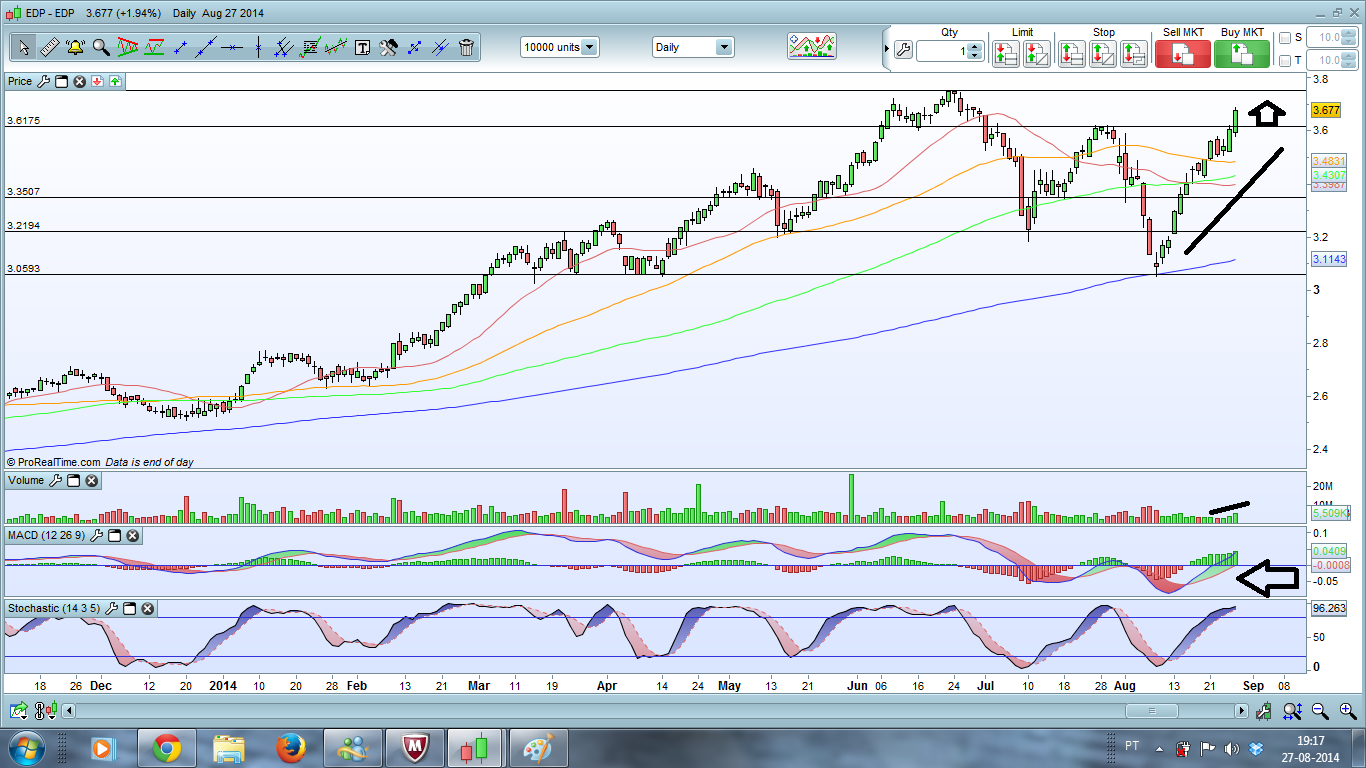This screenshot has height=768, width=1366.
Task: Activate the magnifier zoom tool
Action: click(101, 47)
